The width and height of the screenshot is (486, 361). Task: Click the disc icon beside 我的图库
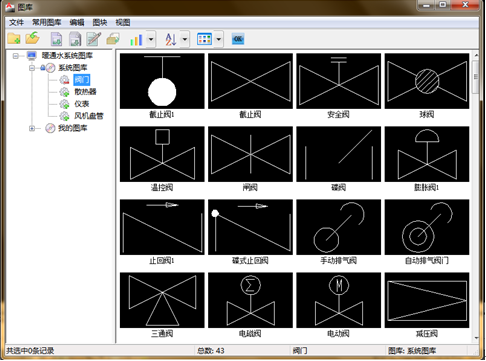(x=50, y=128)
